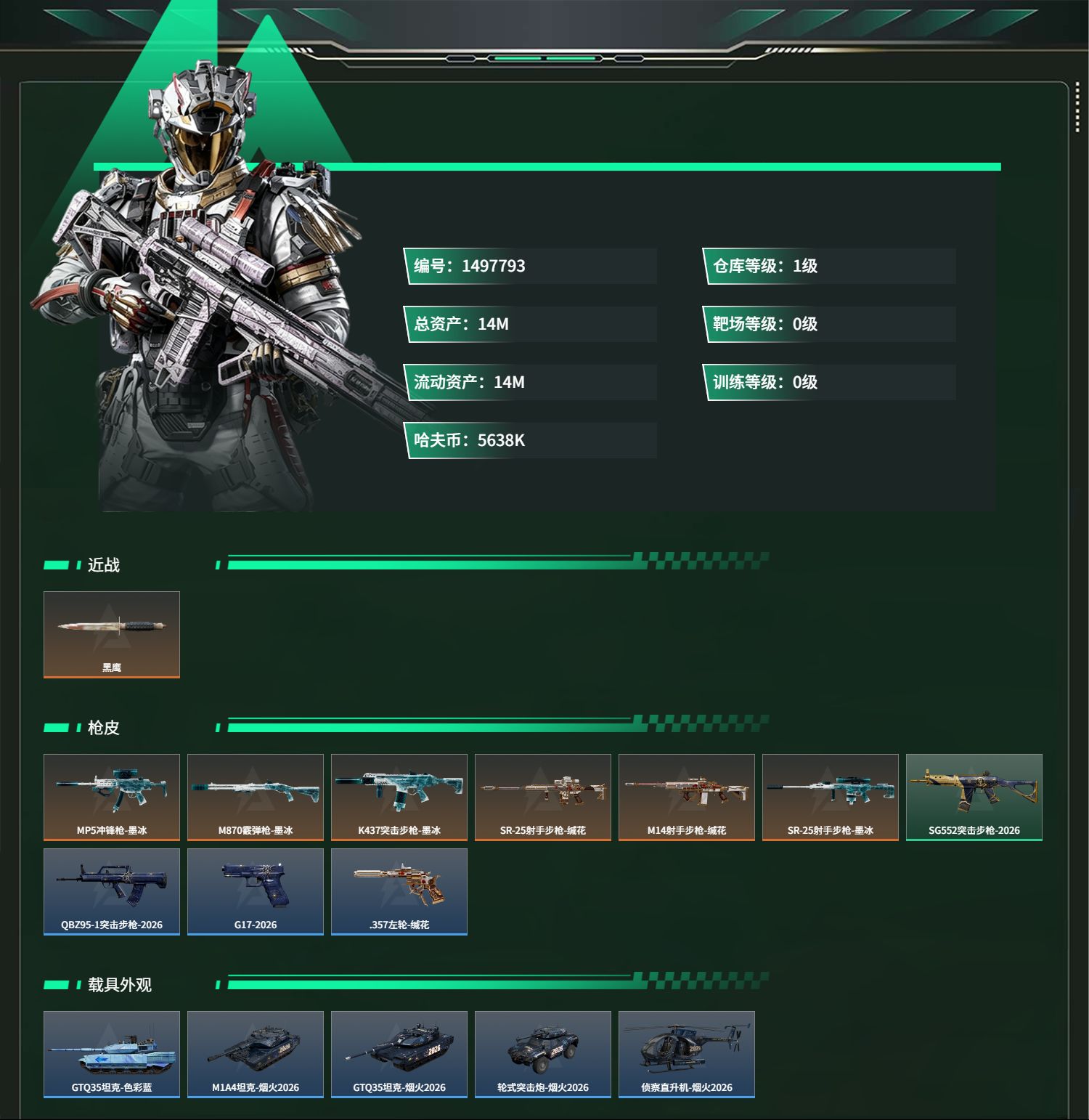This screenshot has width=1089, height=1120.
Task: View the K437突击步枪-墨冰 skin card
Action: (399, 798)
